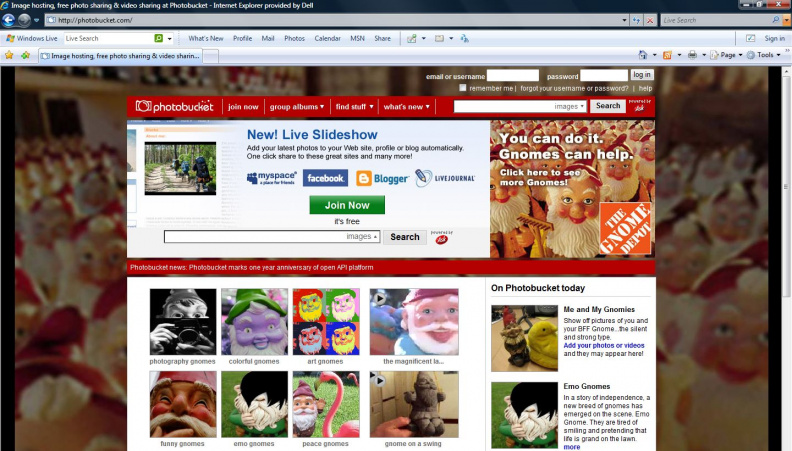Image resolution: width=792 pixels, height=451 pixels.
Task: Open the Page menu dropdown
Action: pos(727,55)
